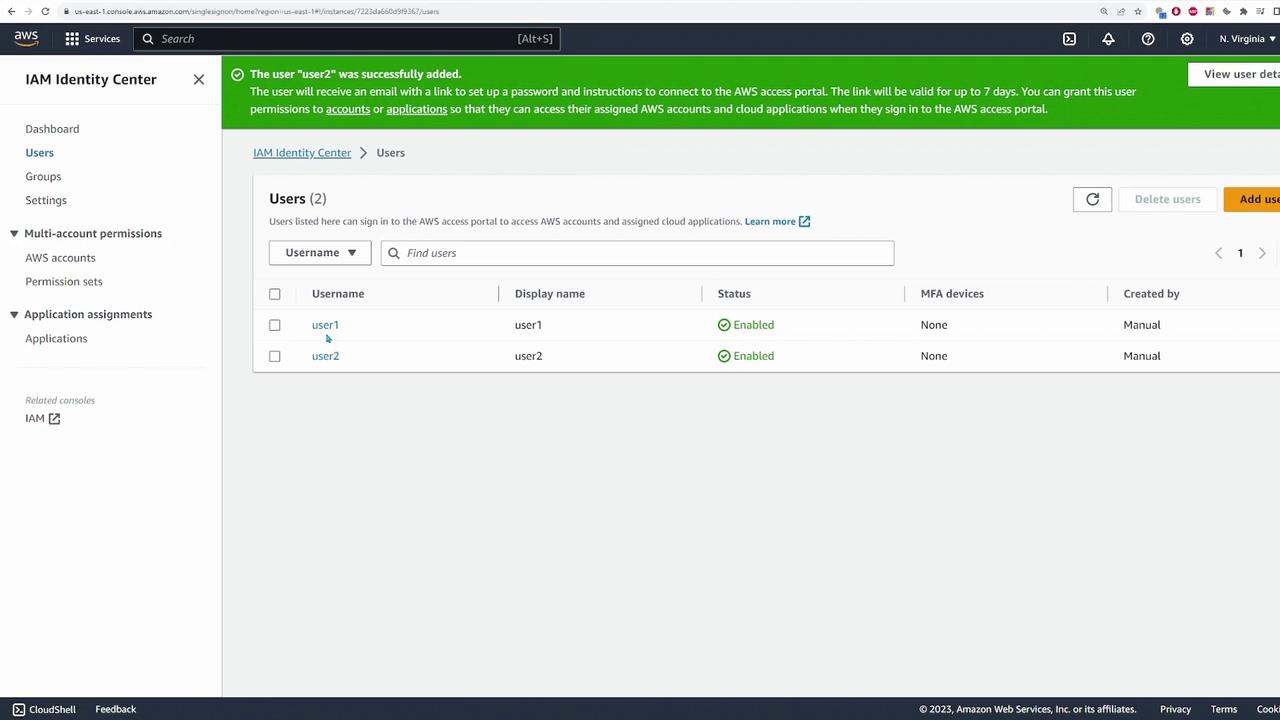Click the external link icon beside IAM
The image size is (1280, 720).
click(x=54, y=419)
